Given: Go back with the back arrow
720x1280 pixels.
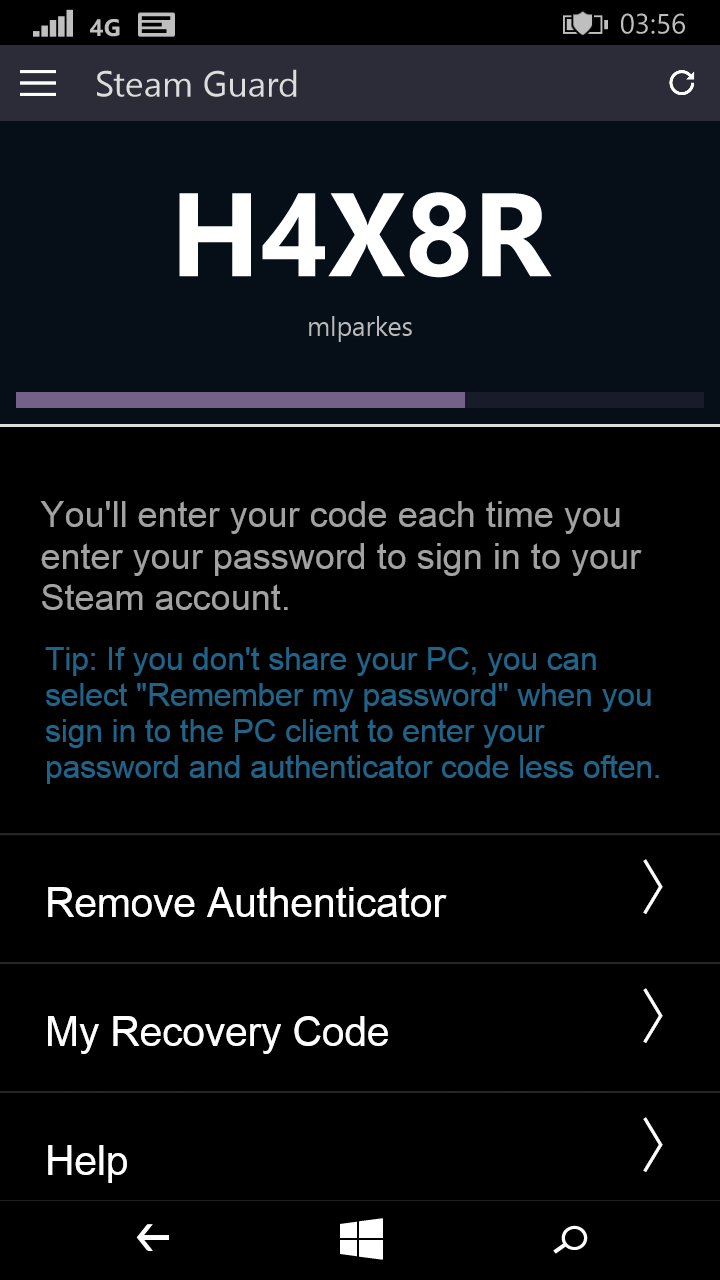Looking at the screenshot, I should pyautogui.click(x=153, y=1239).
